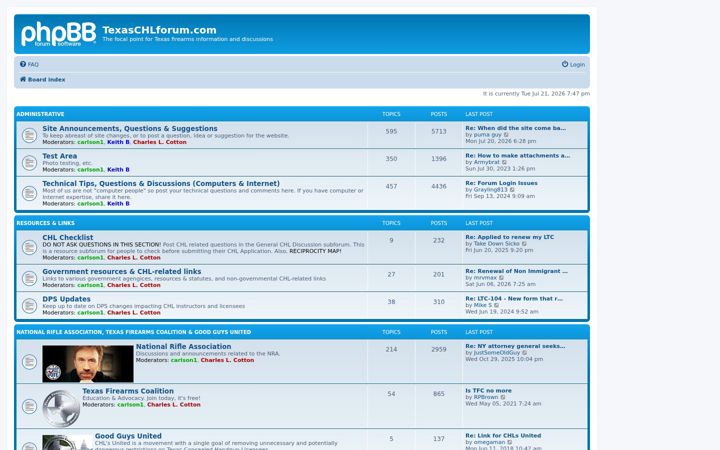Click moderator carlson1 under Site Announcements

(x=90, y=142)
